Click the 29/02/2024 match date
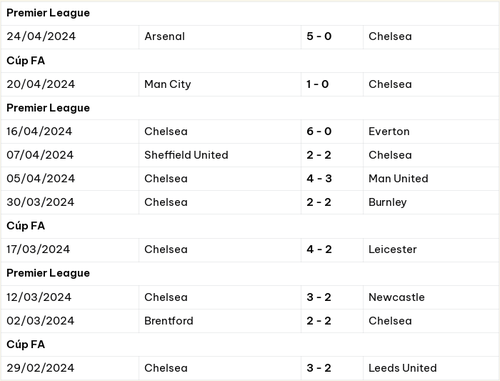This screenshot has height=381, width=500. tap(40, 368)
